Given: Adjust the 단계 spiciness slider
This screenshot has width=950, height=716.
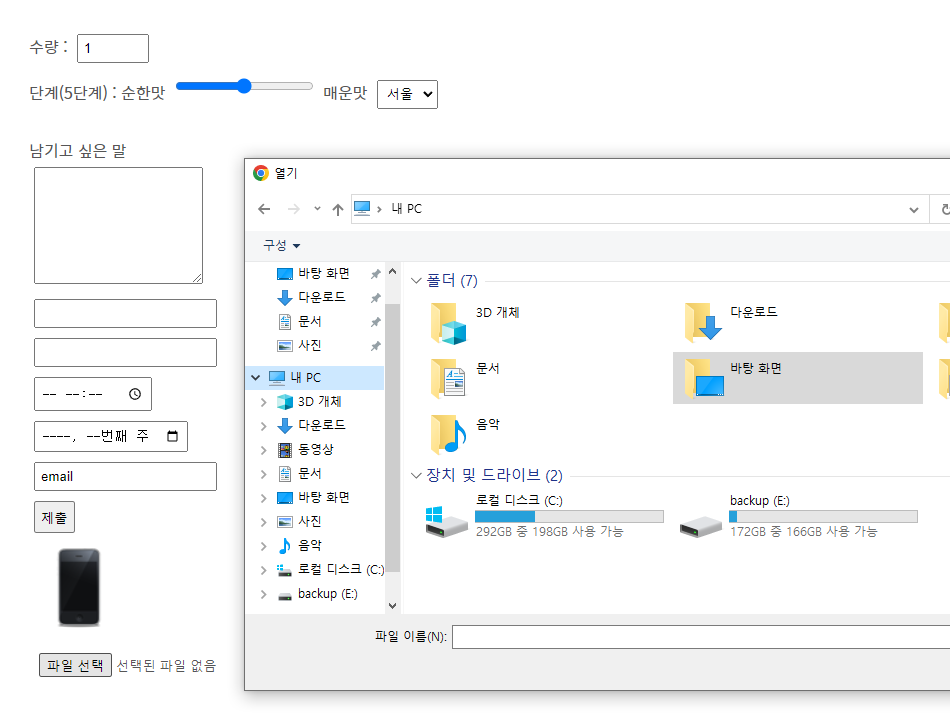Looking at the screenshot, I should coord(244,86).
